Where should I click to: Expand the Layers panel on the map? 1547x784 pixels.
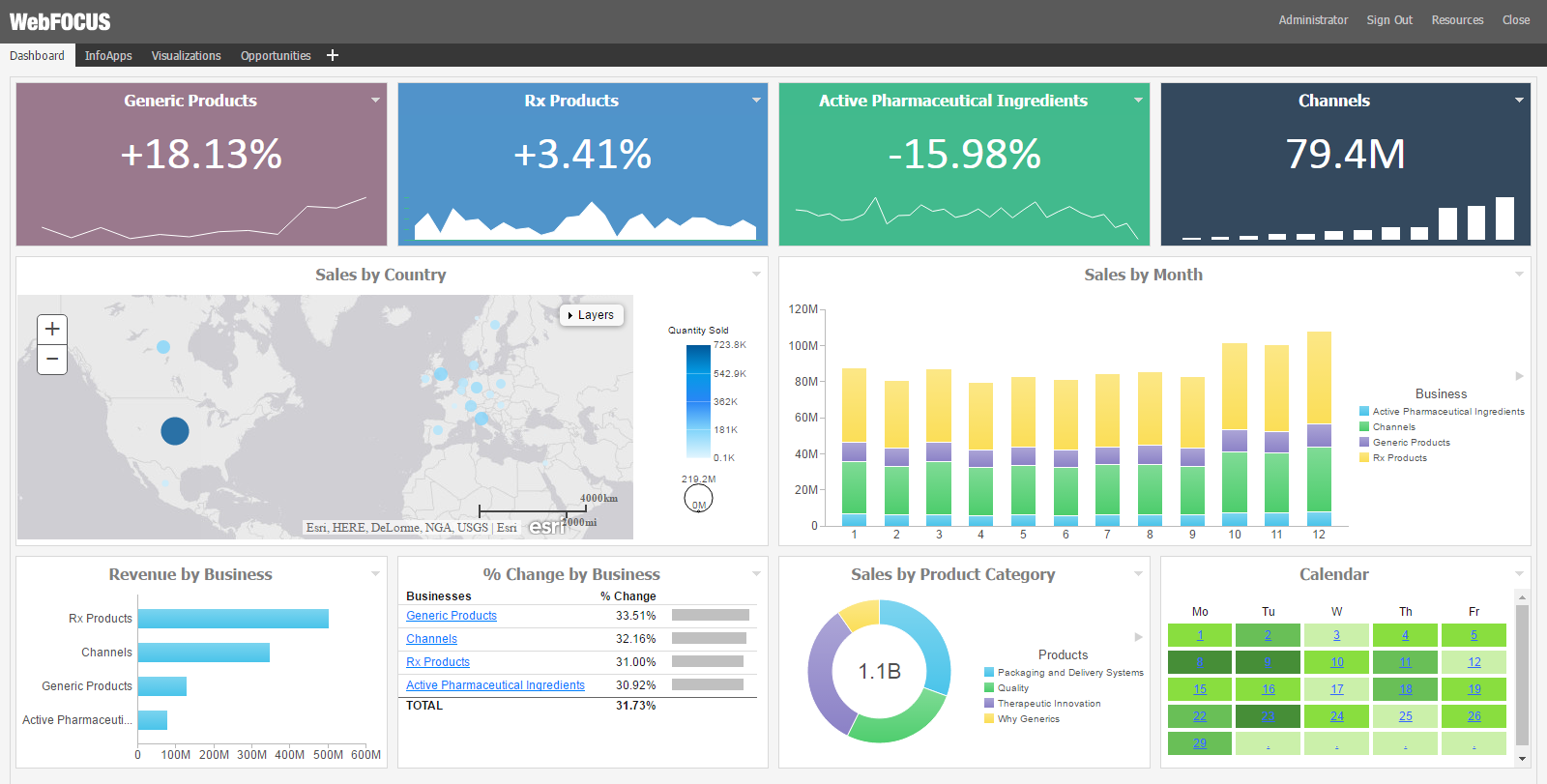click(591, 315)
